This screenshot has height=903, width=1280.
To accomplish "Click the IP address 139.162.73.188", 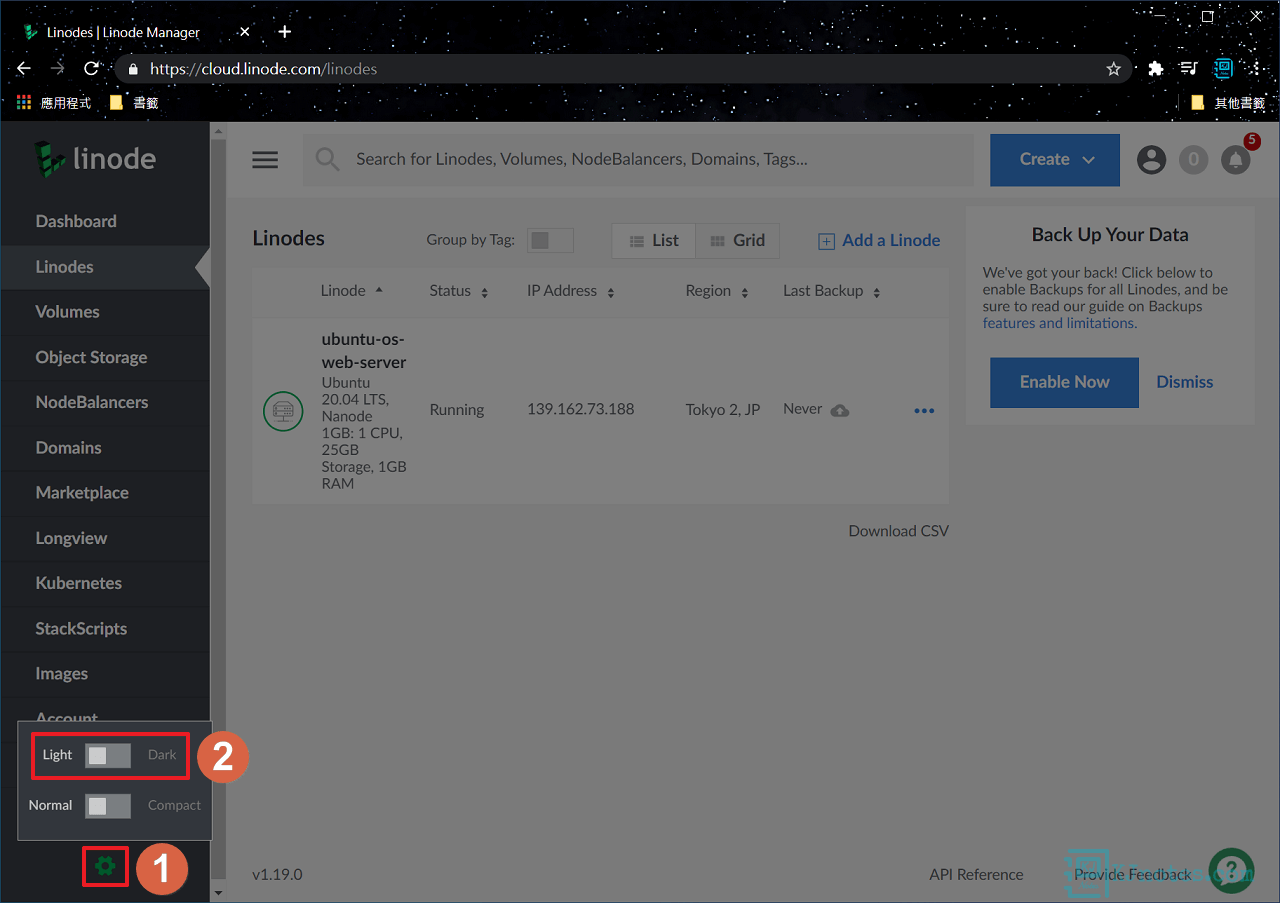I will pos(581,409).
